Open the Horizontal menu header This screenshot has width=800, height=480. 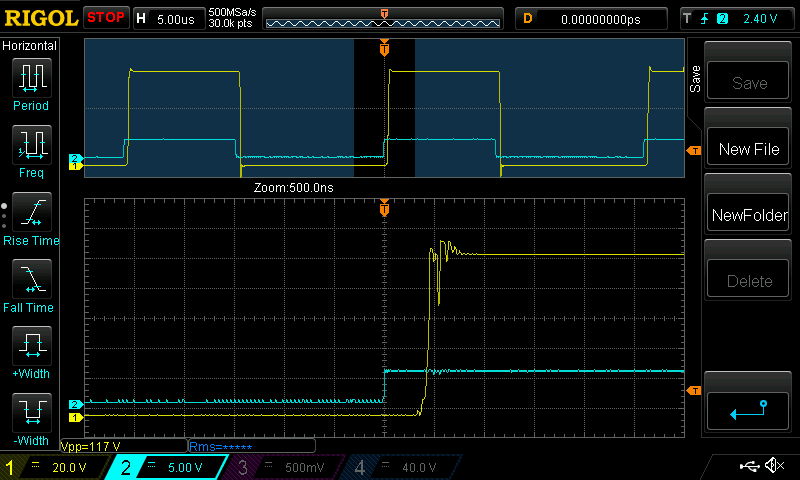[x=31, y=46]
